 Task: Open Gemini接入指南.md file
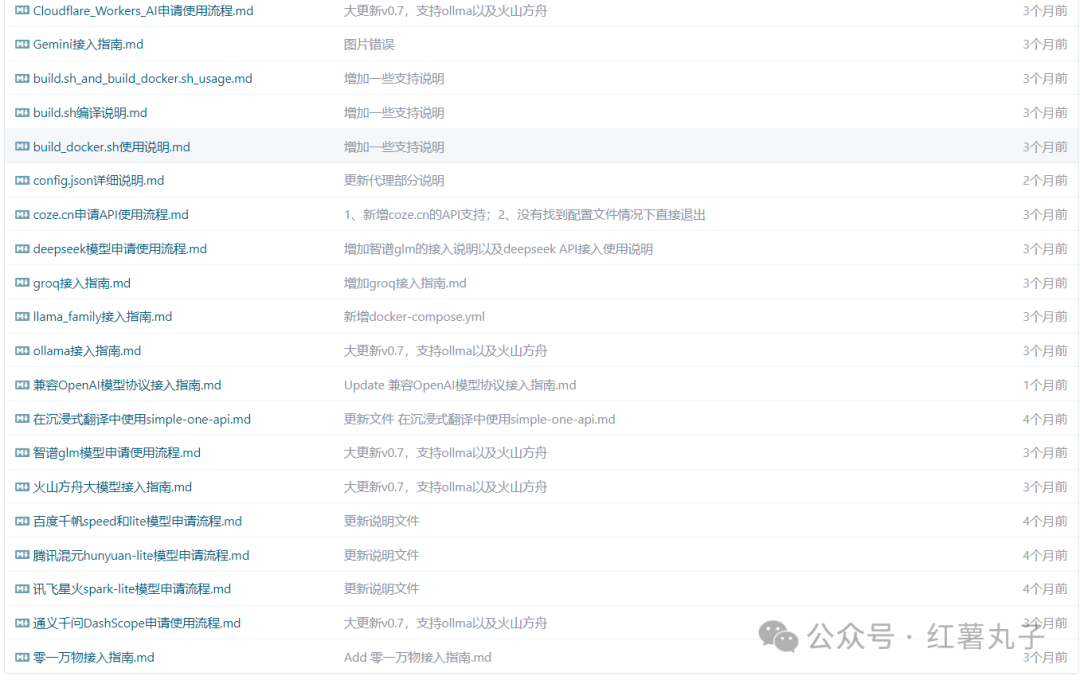point(88,45)
